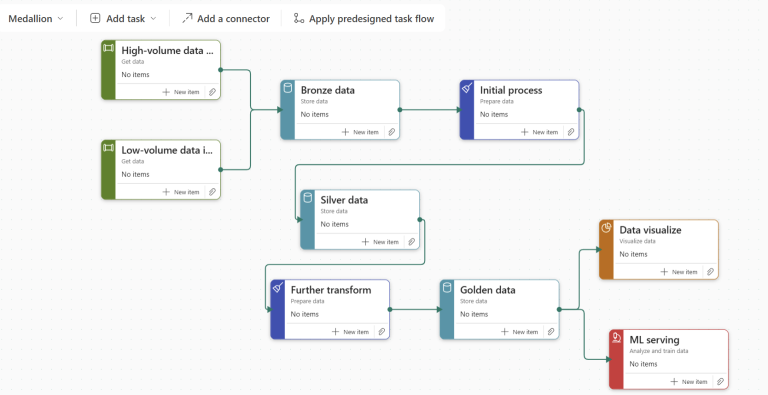The width and height of the screenshot is (768, 395).
Task: Click the ML serving task type icon
Action: 617,338
